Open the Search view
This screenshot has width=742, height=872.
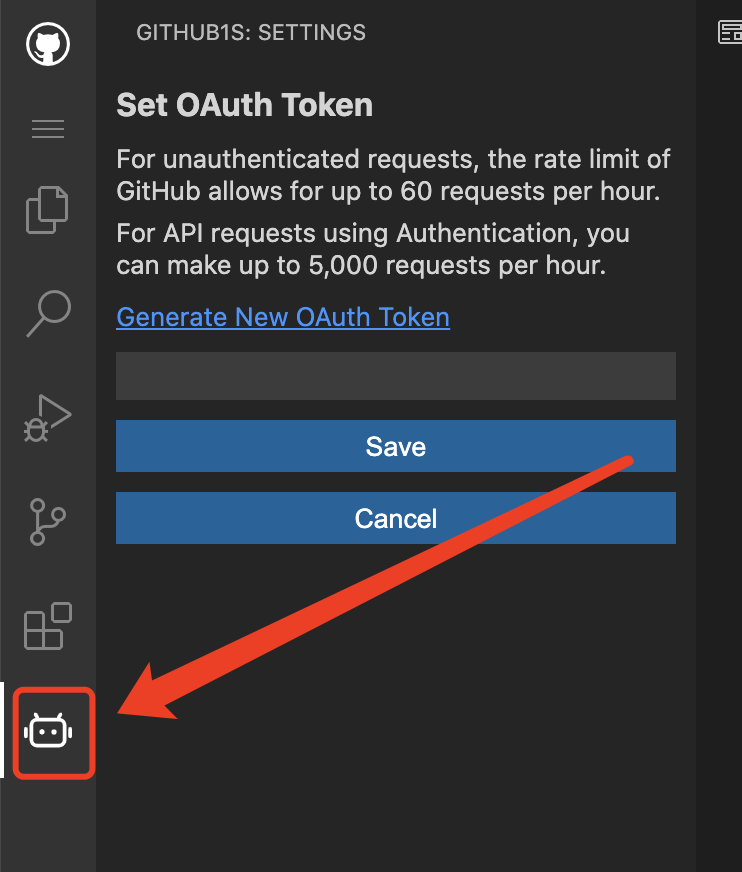coord(47,313)
